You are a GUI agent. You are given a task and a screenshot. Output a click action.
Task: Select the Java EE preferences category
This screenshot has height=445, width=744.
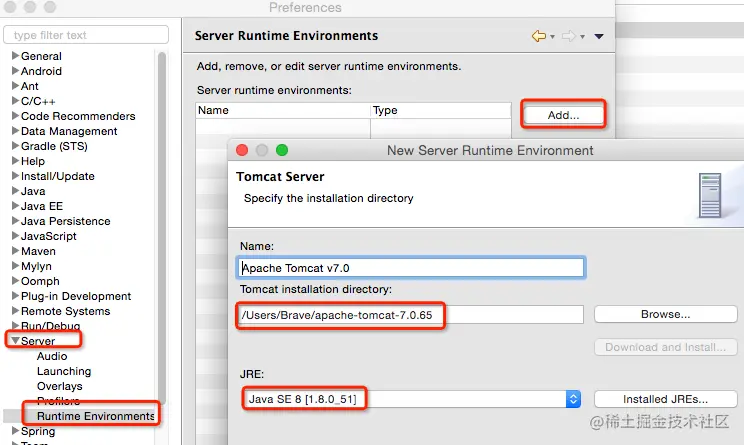[x=42, y=206]
